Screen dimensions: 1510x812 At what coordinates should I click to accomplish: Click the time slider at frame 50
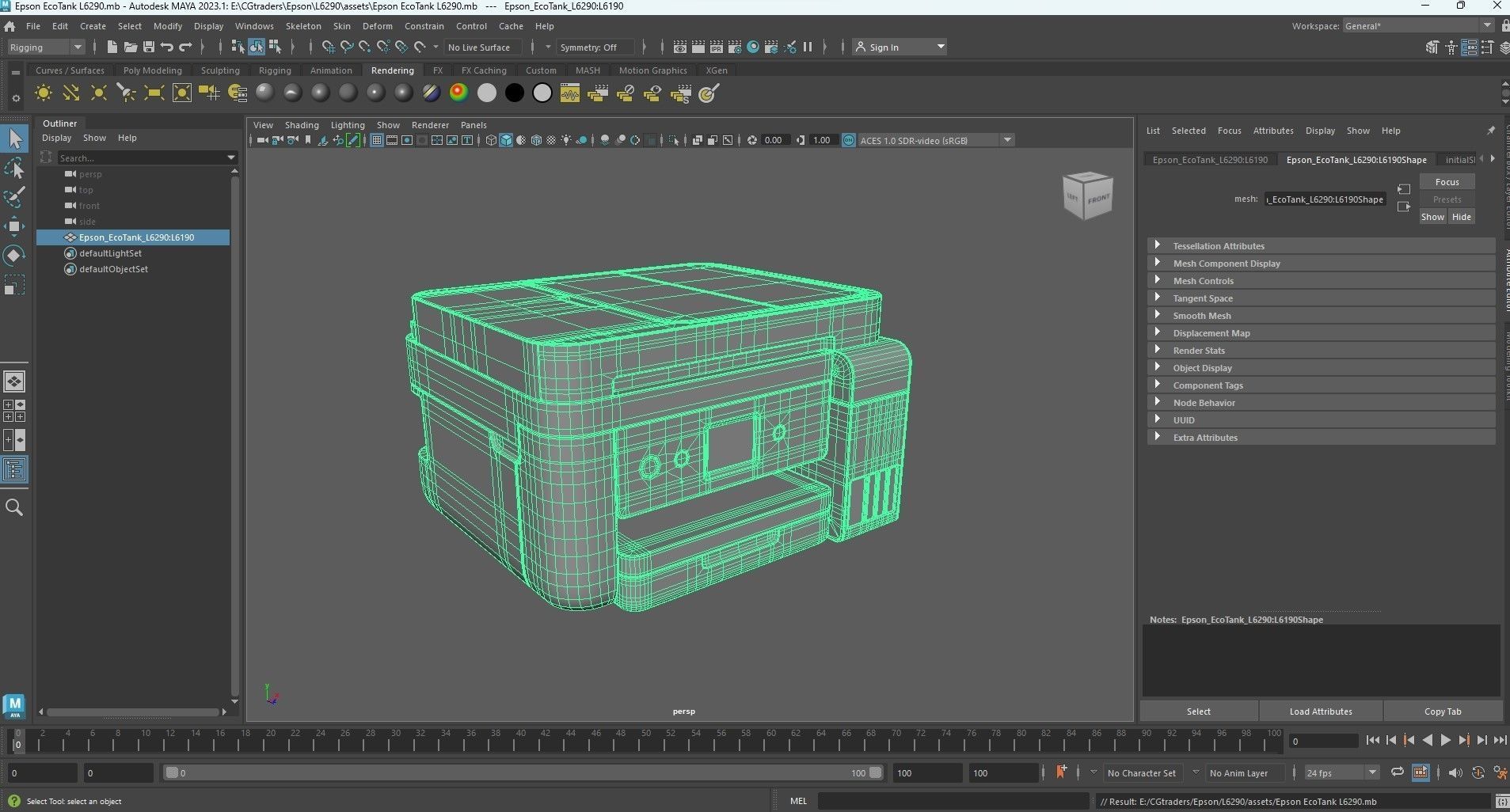[x=645, y=742]
